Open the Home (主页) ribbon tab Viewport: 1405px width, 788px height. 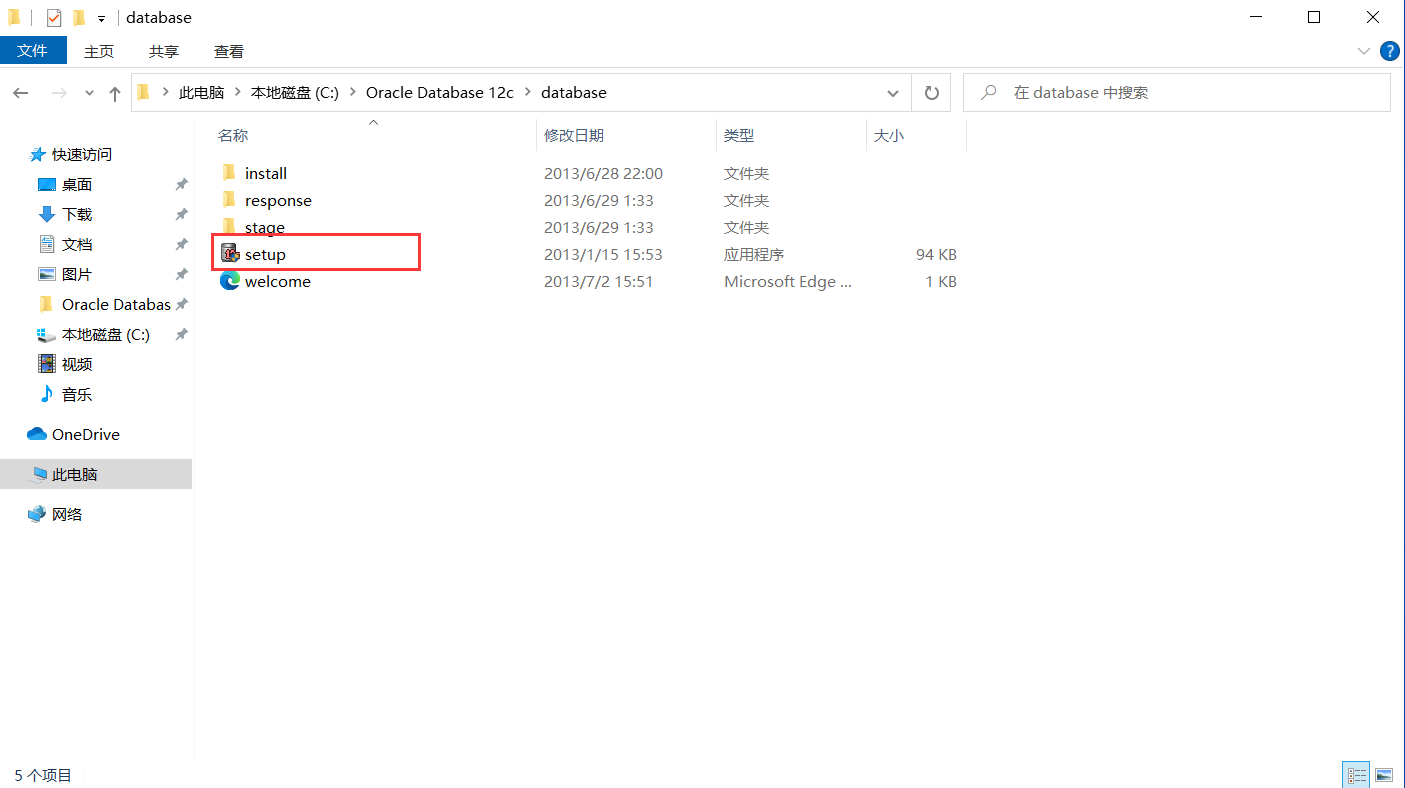click(x=99, y=51)
